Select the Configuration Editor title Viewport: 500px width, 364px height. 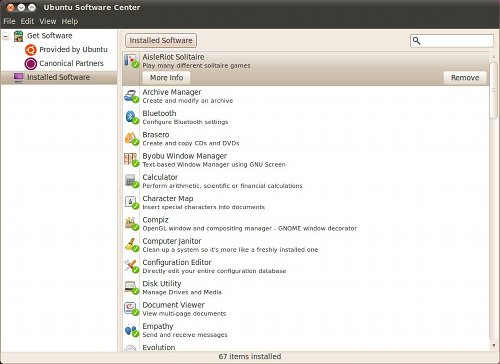point(177,262)
